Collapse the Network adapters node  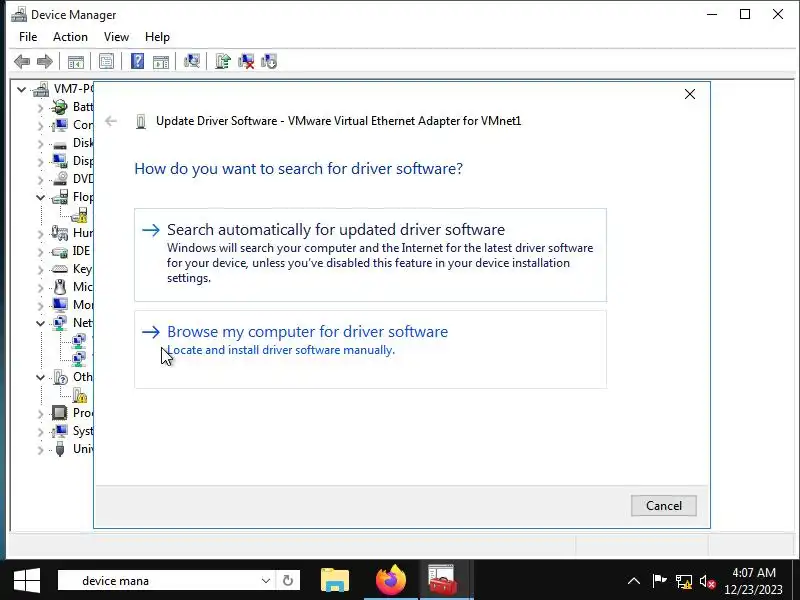pyautogui.click(x=40, y=323)
